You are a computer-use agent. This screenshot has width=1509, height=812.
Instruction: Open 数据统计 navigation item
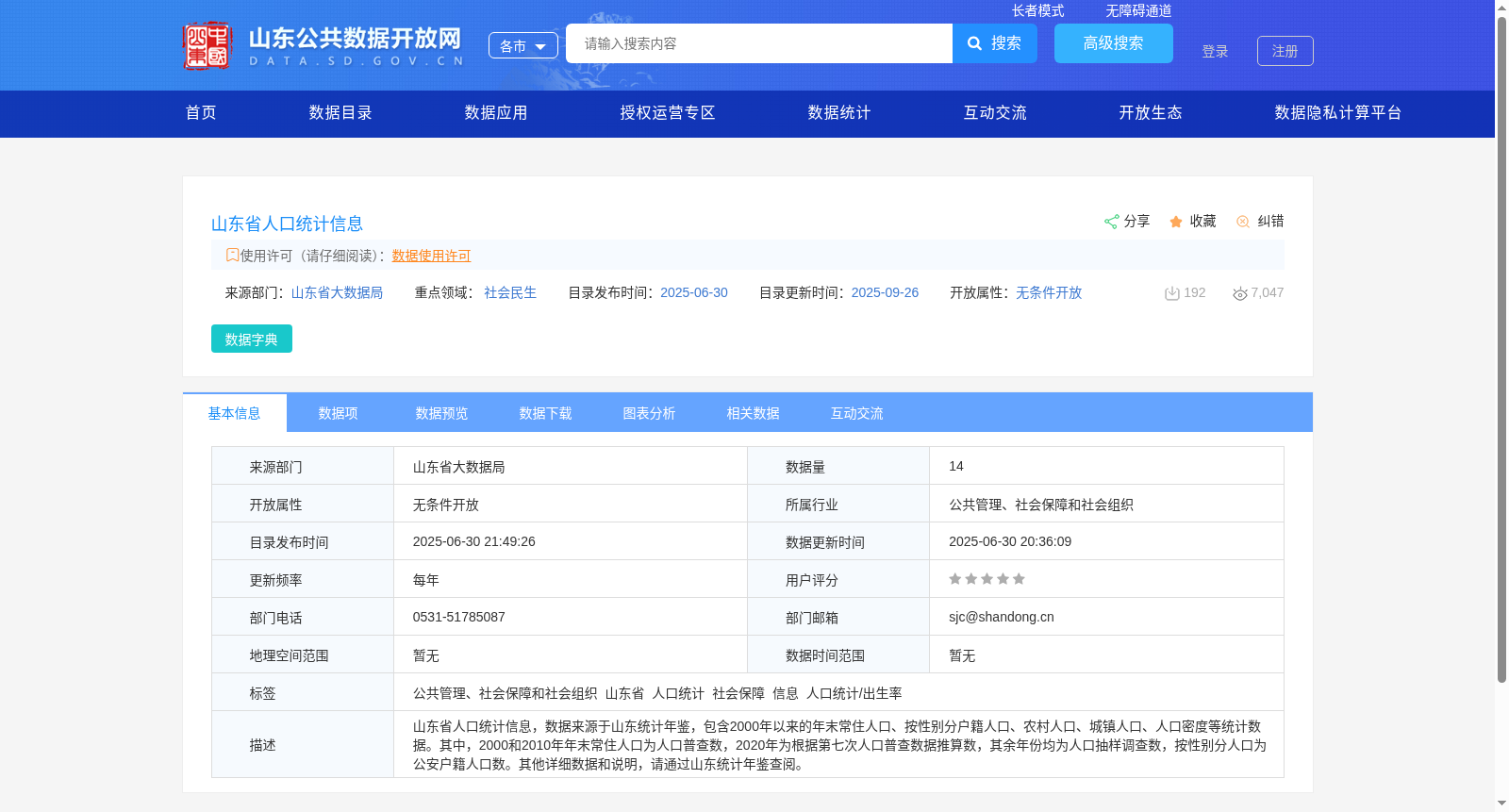click(x=839, y=113)
